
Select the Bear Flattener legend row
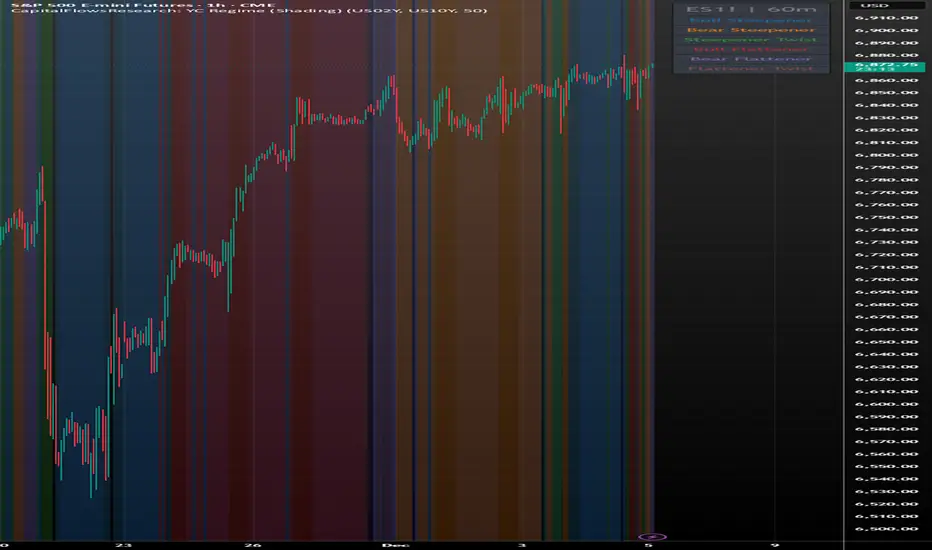pyautogui.click(x=751, y=58)
